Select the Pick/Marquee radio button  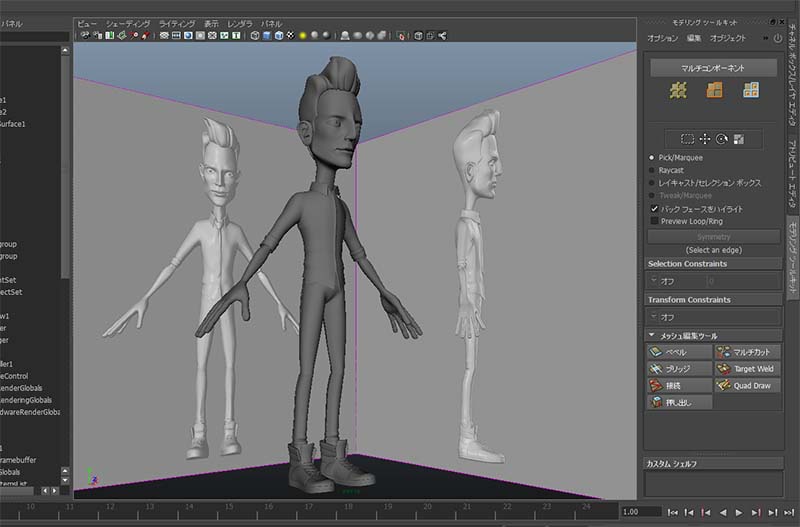[x=652, y=158]
